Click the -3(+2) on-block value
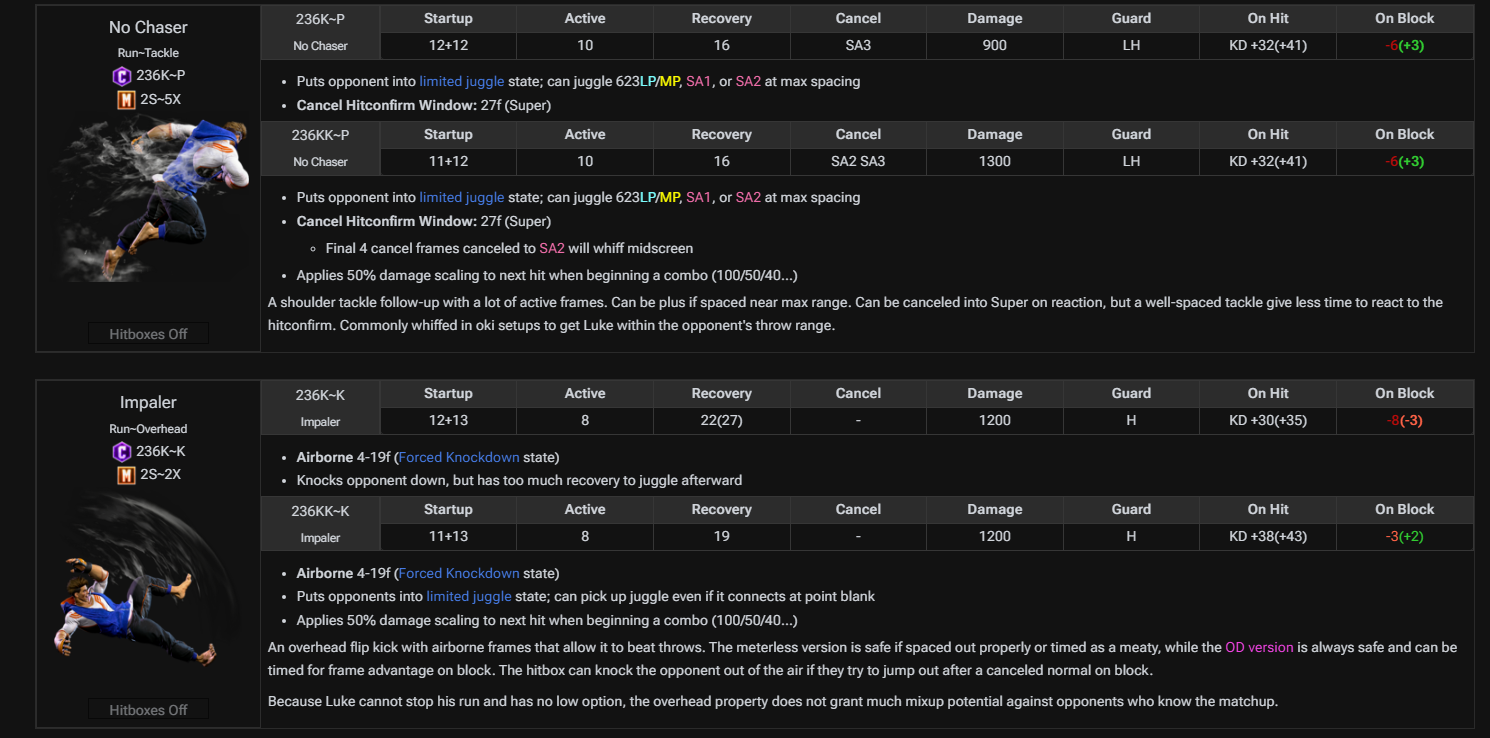Screen dimensions: 1490x738 pyautogui.click(x=1405, y=537)
